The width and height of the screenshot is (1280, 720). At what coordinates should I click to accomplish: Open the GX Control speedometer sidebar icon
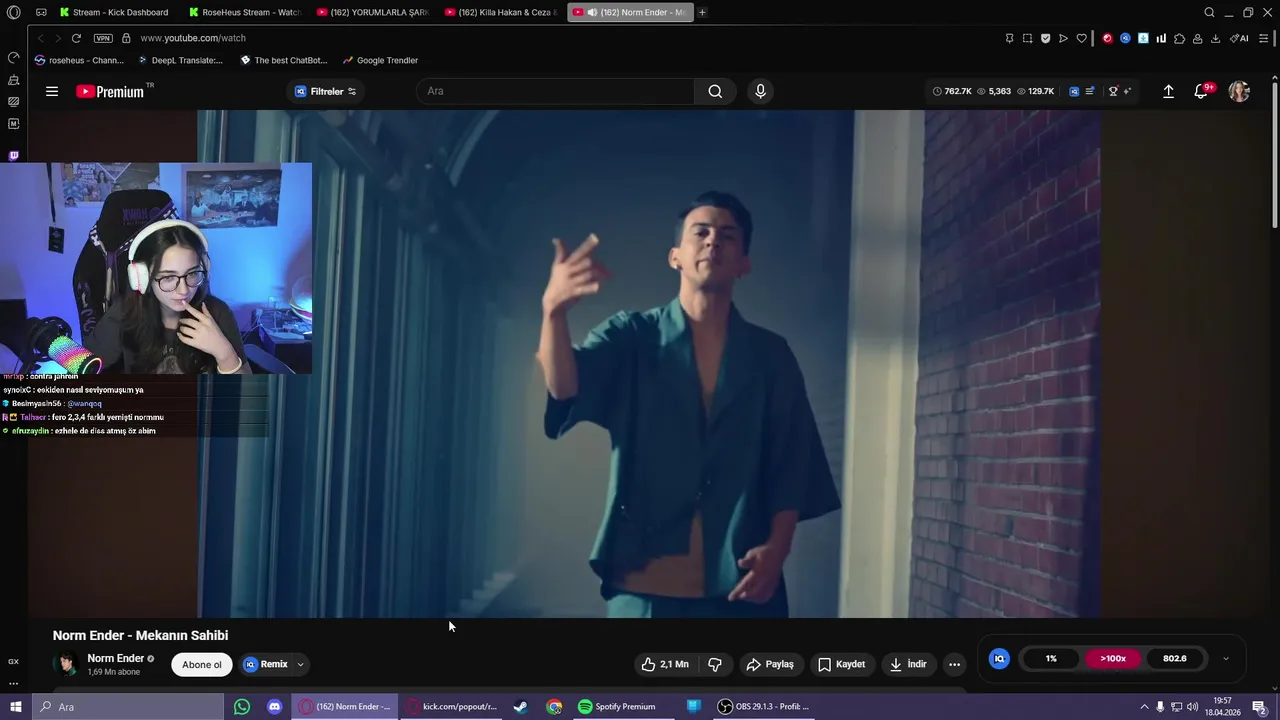click(13, 57)
